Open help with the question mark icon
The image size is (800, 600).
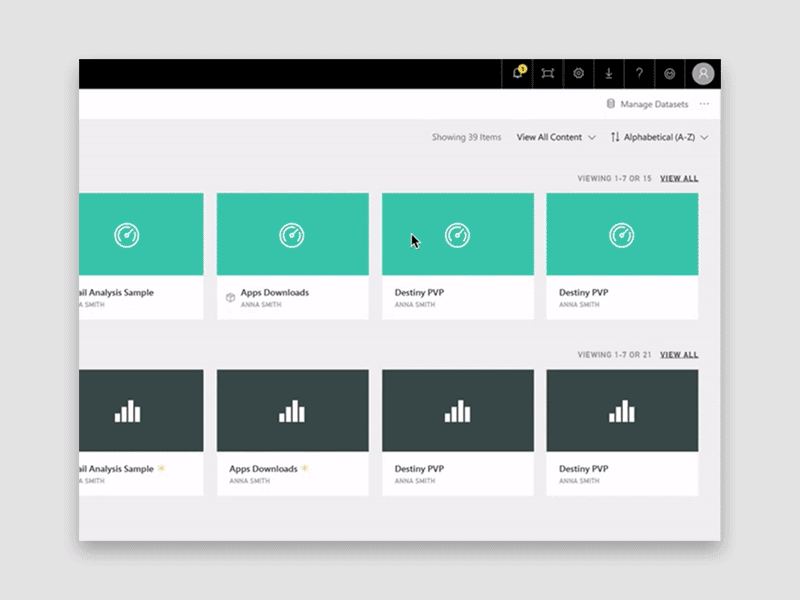[x=638, y=73]
